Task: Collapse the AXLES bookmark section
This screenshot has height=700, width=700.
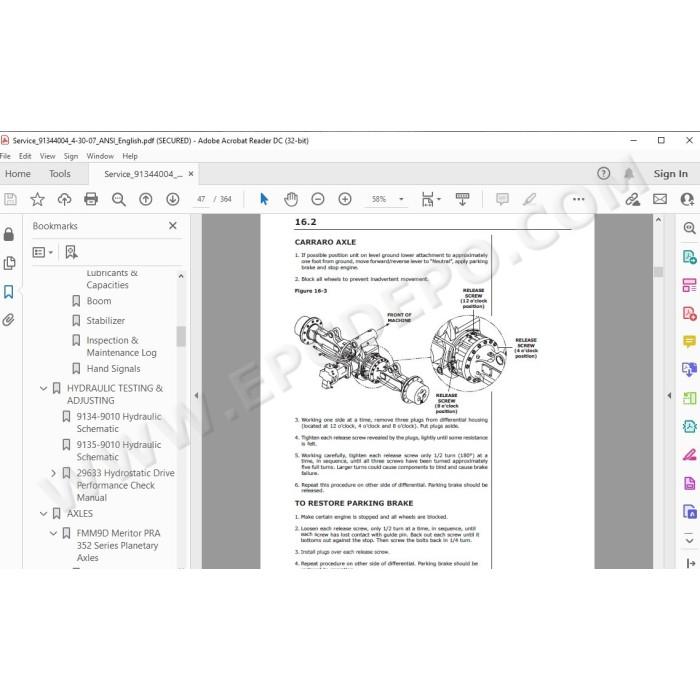Action: point(43,514)
